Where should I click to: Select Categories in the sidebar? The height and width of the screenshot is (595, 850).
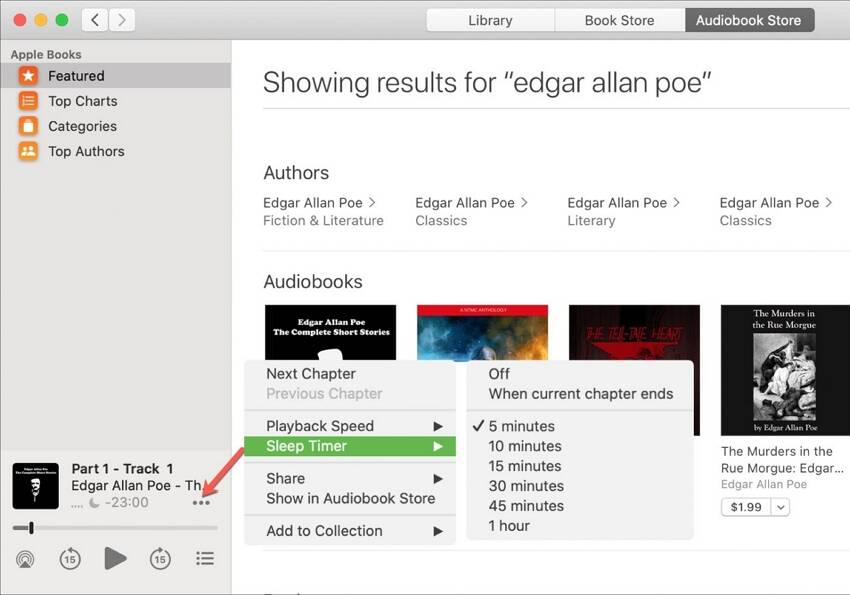click(115, 126)
